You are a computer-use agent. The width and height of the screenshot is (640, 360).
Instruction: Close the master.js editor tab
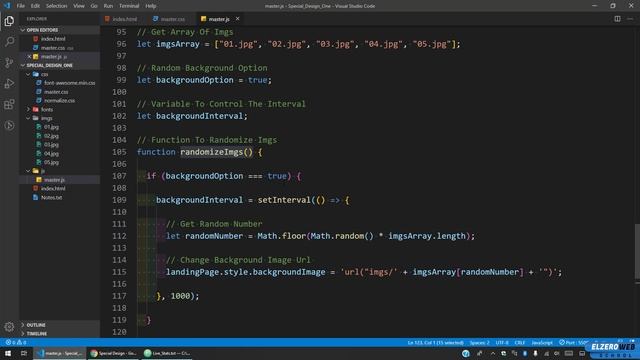[237, 19]
